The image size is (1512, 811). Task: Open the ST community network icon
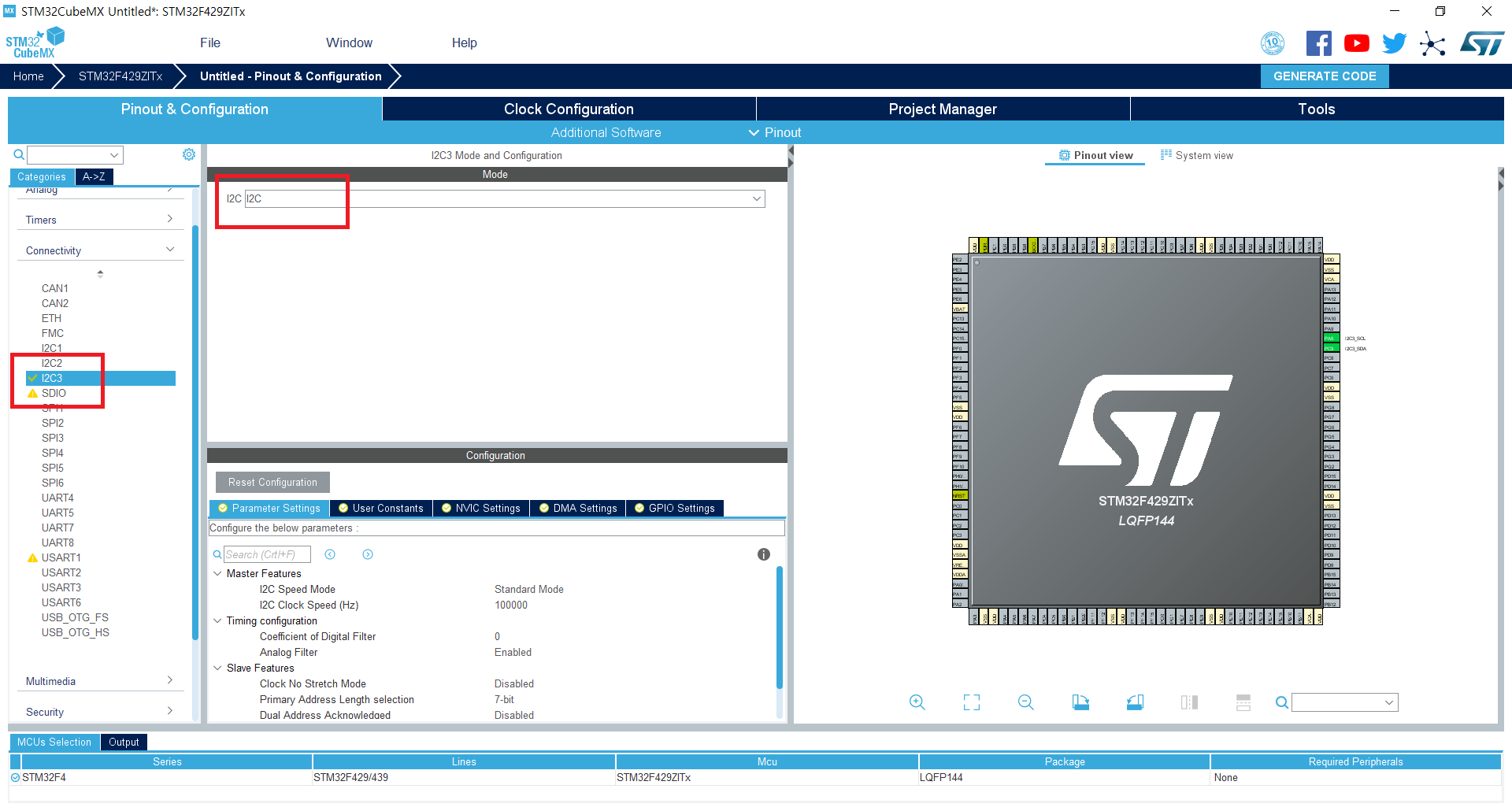point(1432,43)
